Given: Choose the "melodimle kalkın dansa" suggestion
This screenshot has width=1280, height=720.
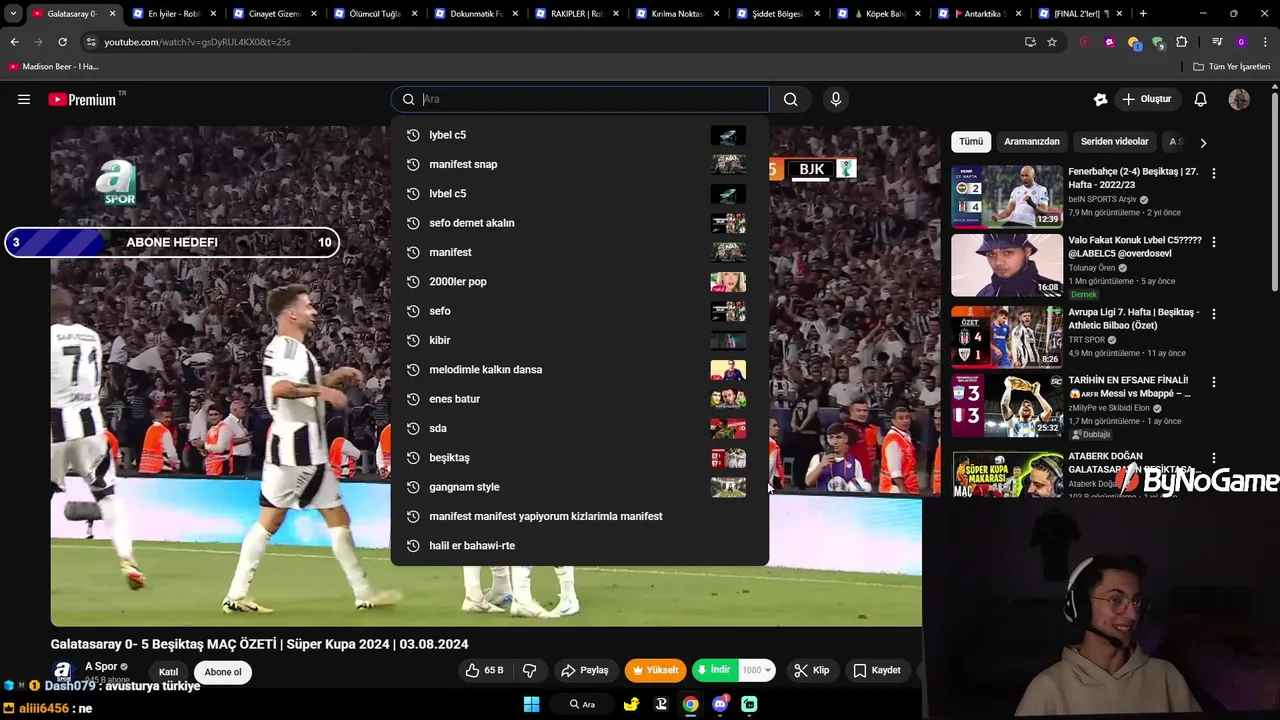Looking at the screenshot, I should point(580,370).
